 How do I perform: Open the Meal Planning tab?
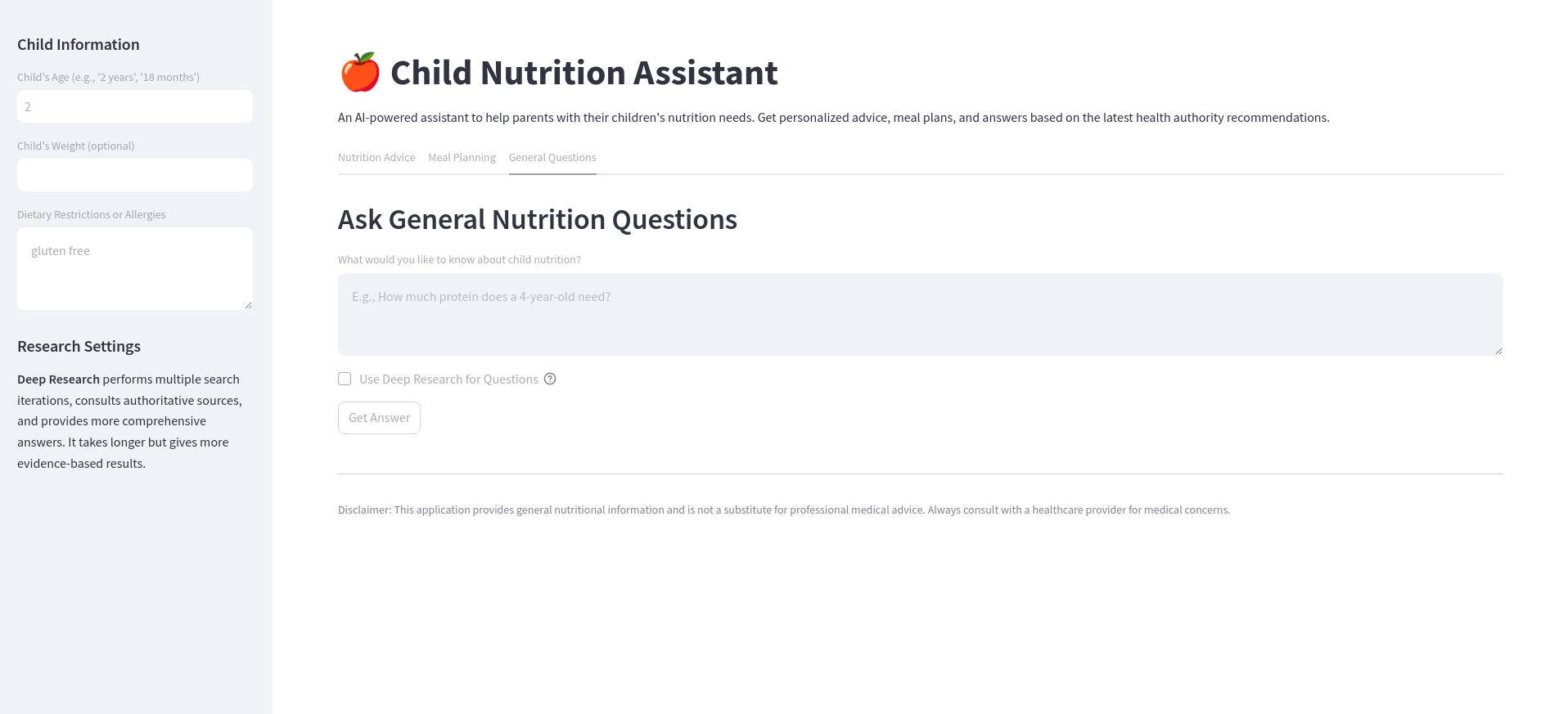[462, 157]
